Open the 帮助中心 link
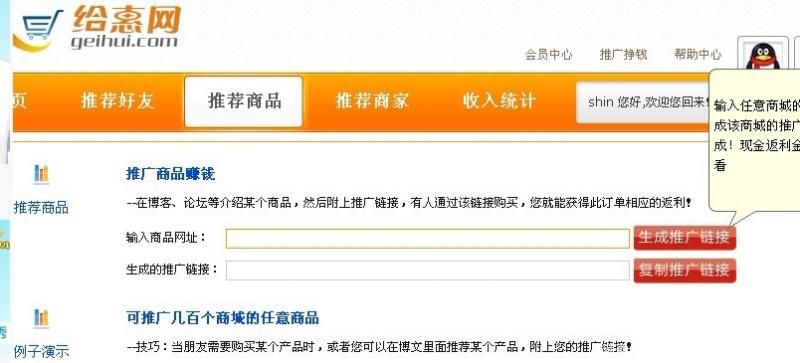Viewport: 800px width, 363px height. tap(697, 55)
